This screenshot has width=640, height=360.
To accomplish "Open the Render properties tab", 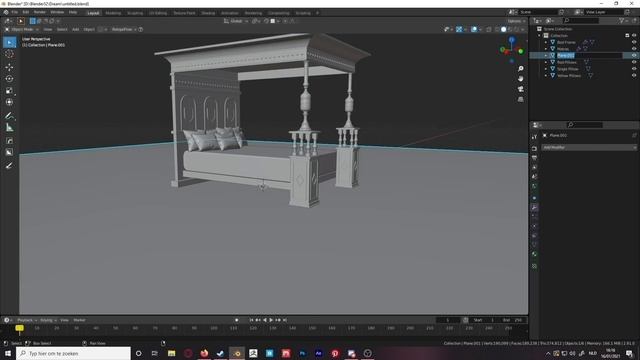I will 534,148.
